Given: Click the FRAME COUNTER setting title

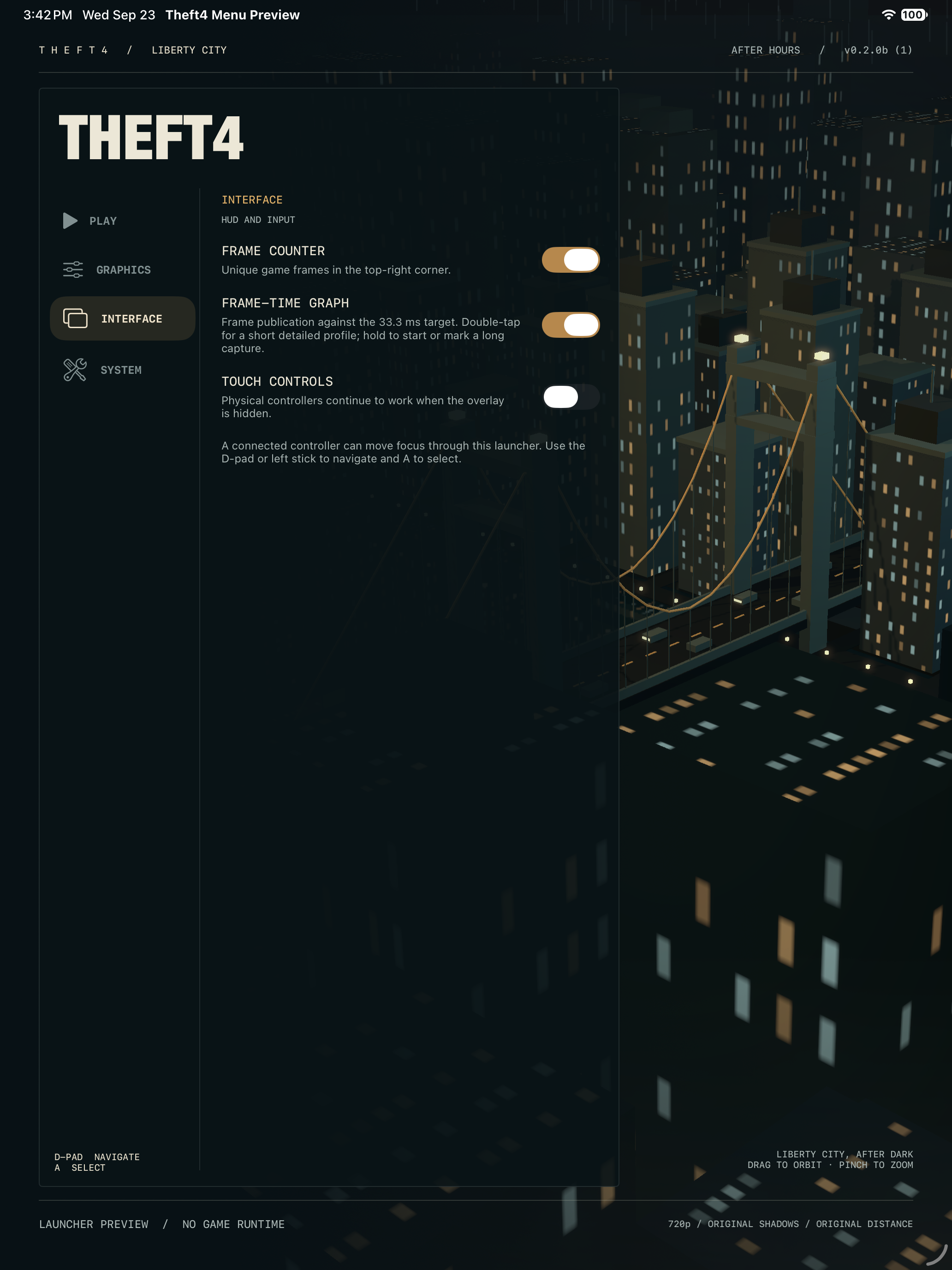Looking at the screenshot, I should 273,251.
